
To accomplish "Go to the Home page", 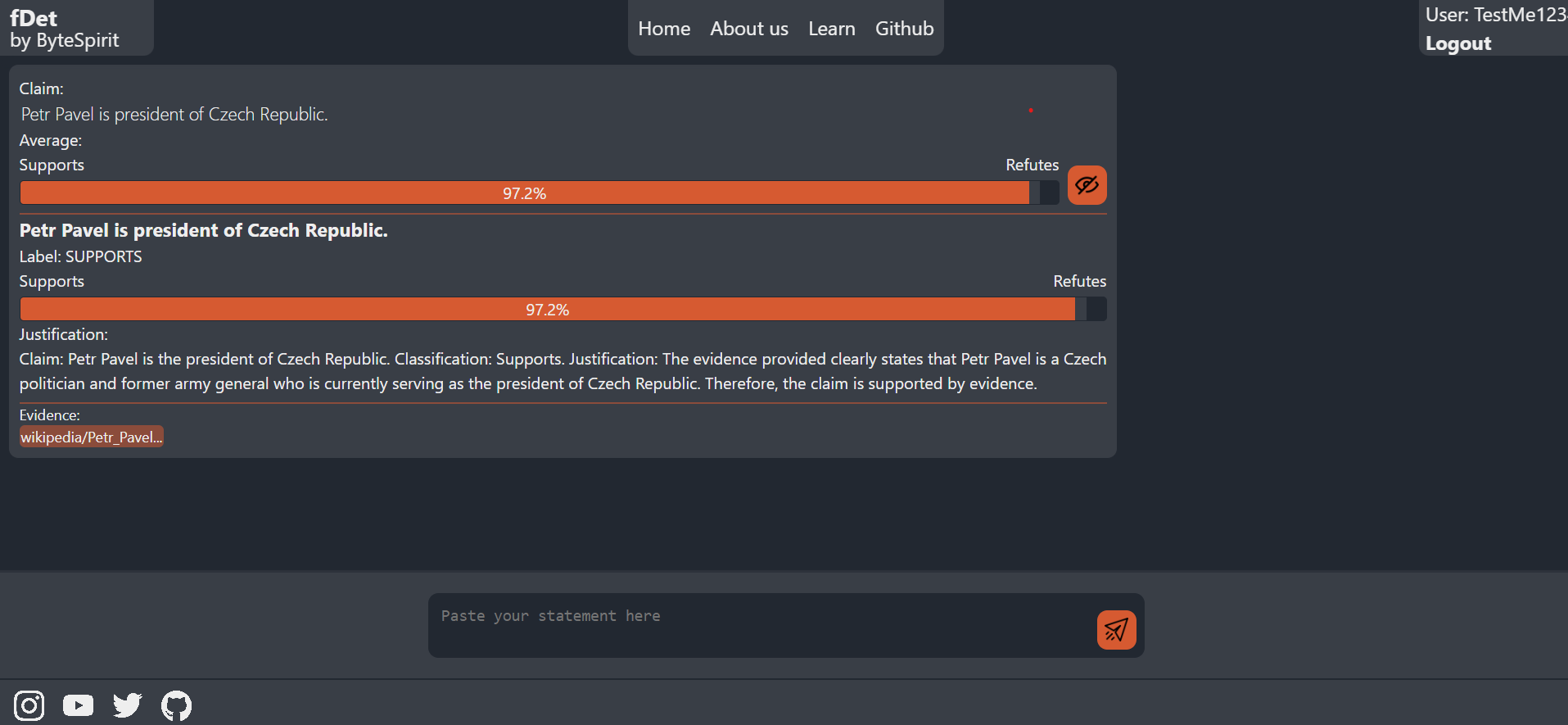I will click(x=664, y=29).
